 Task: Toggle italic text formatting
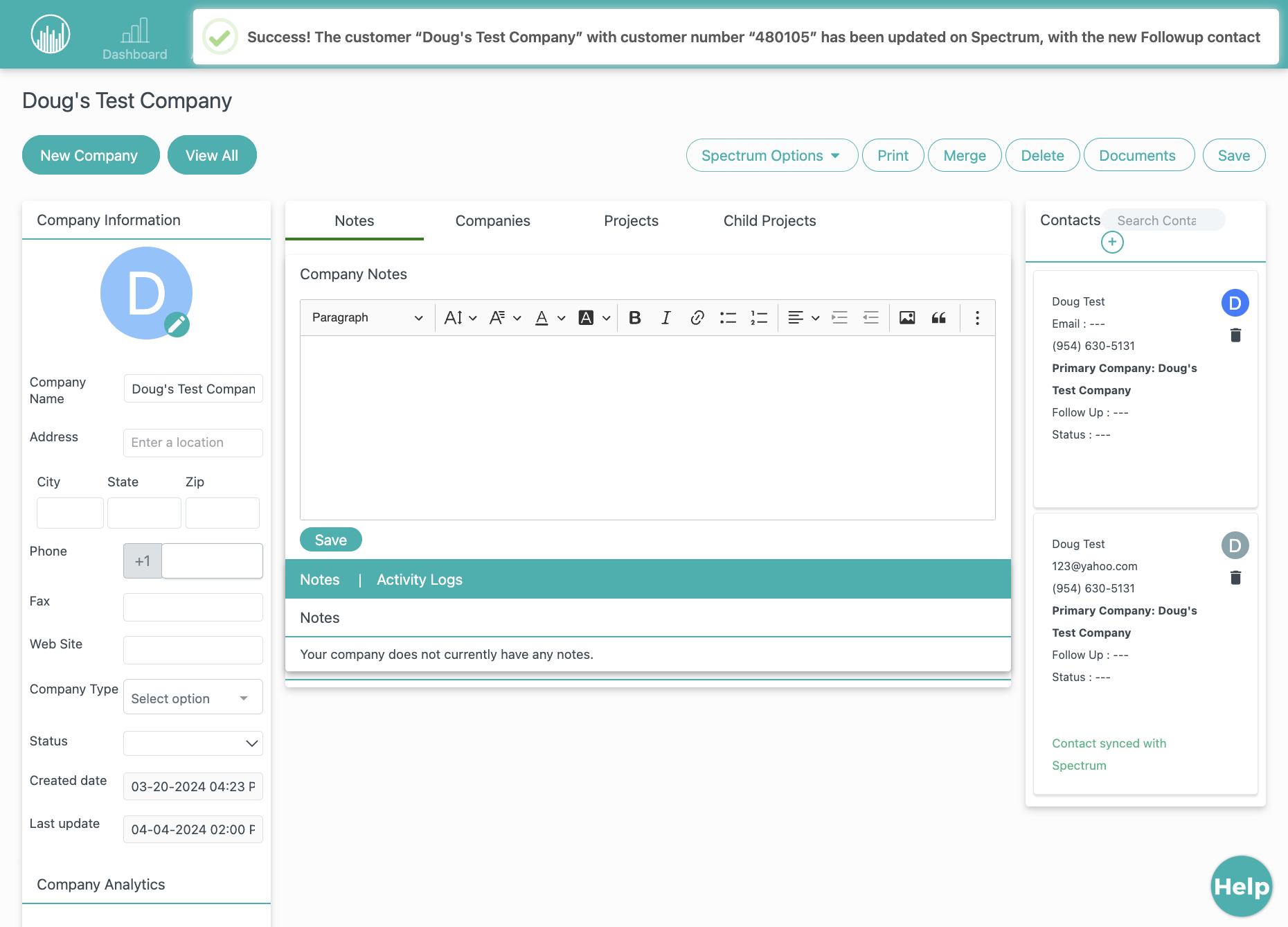pyautogui.click(x=665, y=317)
